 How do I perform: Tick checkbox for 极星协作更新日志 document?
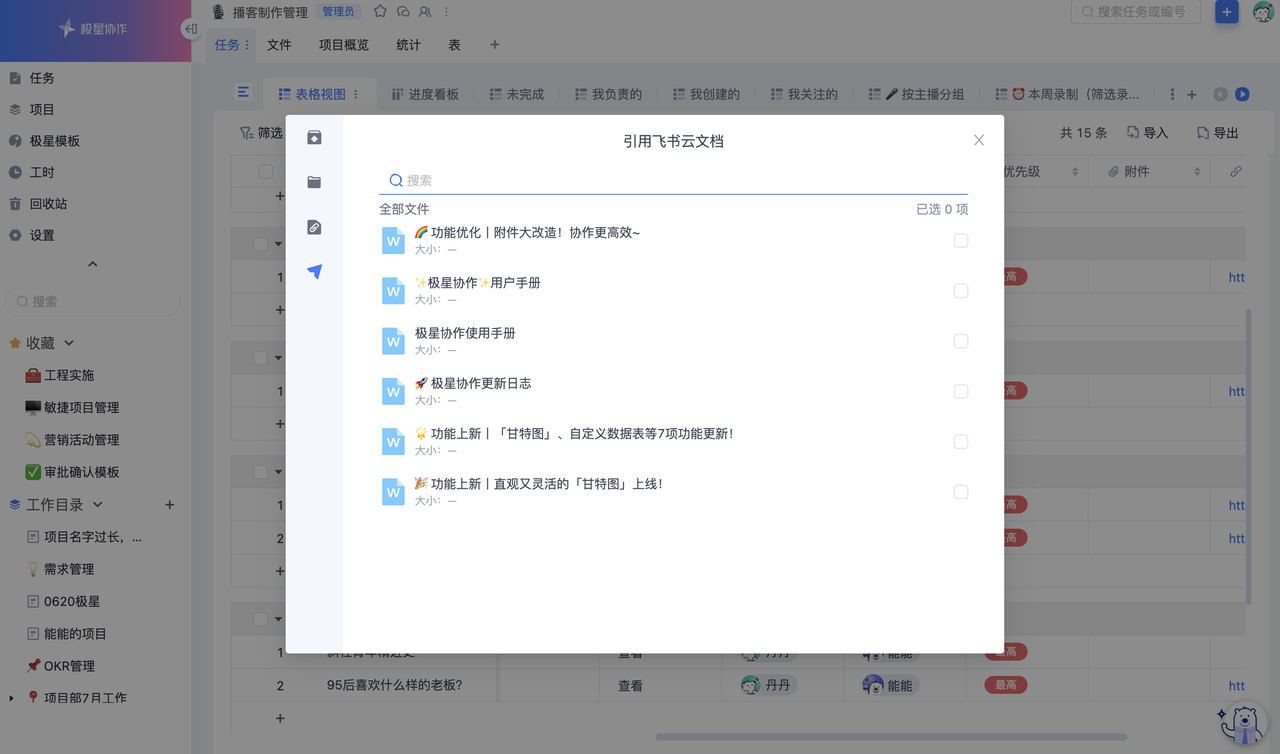coord(961,391)
